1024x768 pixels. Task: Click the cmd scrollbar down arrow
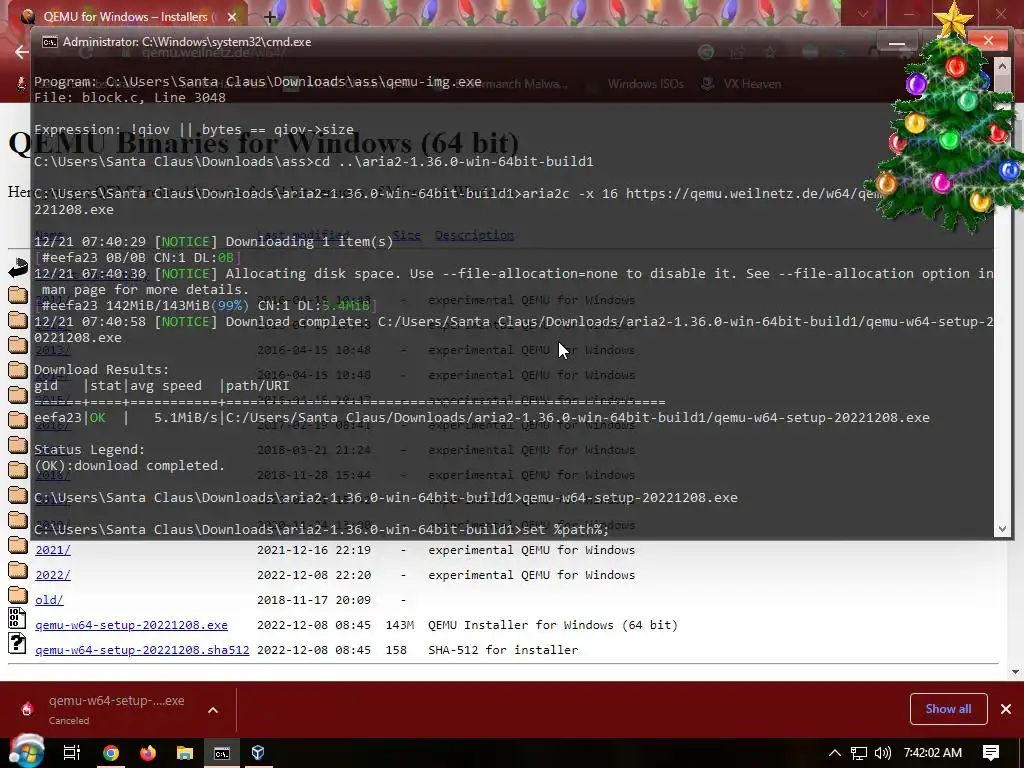click(1002, 529)
